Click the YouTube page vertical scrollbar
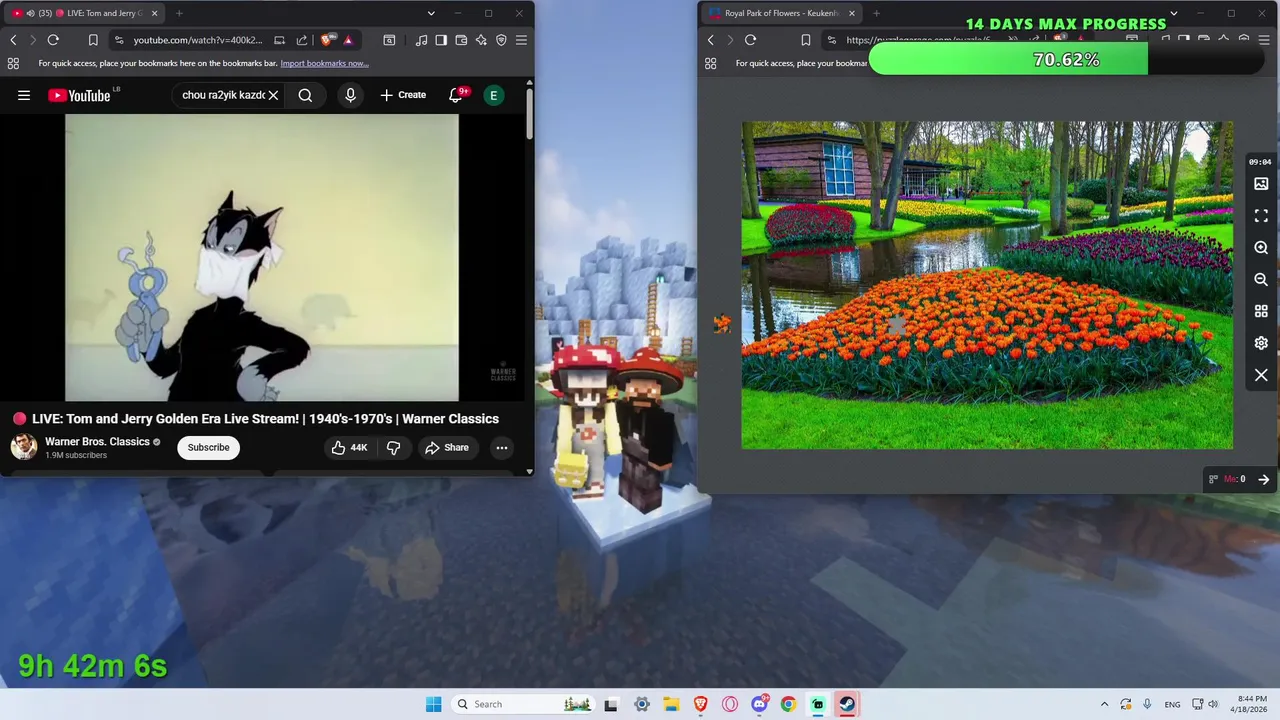This screenshot has width=1280, height=720. [x=529, y=112]
